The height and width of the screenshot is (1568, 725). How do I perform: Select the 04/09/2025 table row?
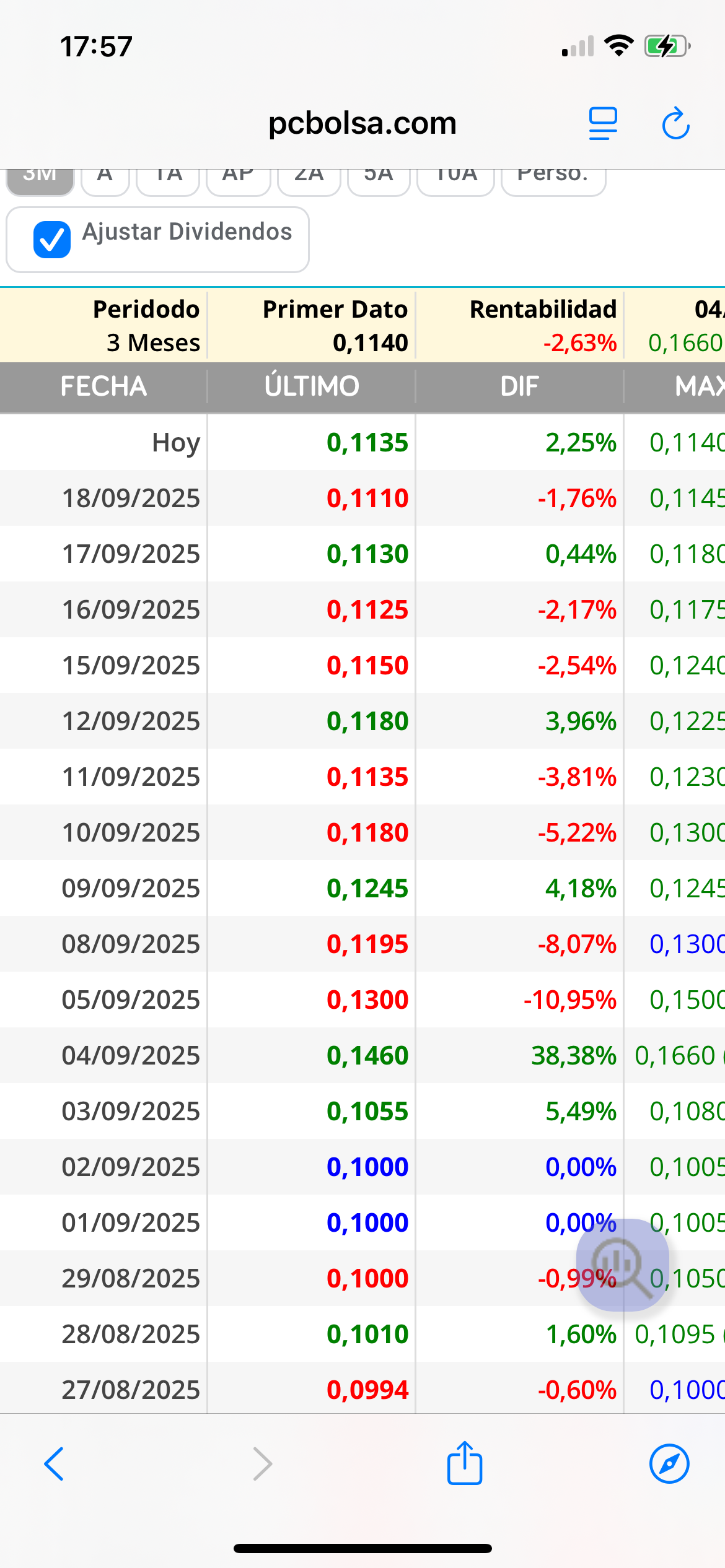[x=362, y=1055]
